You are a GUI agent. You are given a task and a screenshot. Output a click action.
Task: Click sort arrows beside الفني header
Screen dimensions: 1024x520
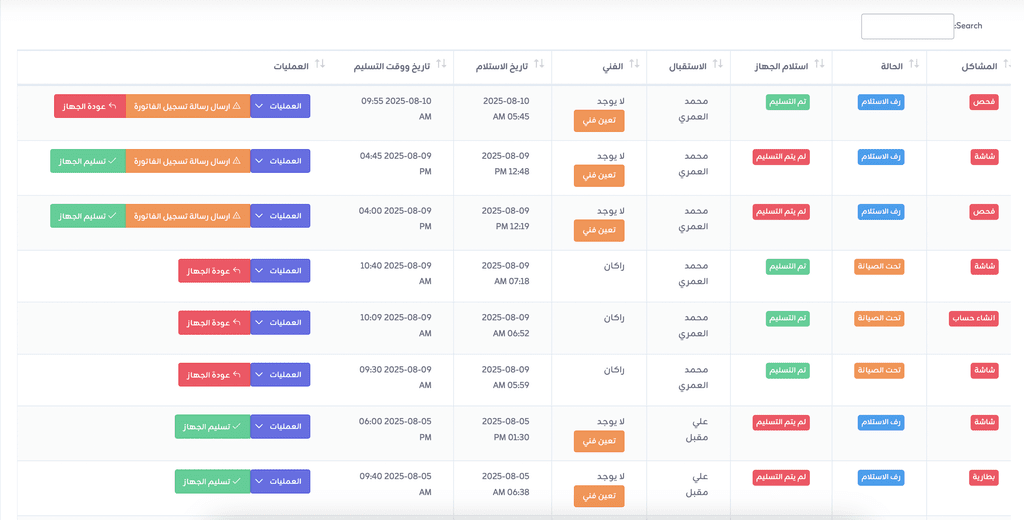point(634,65)
